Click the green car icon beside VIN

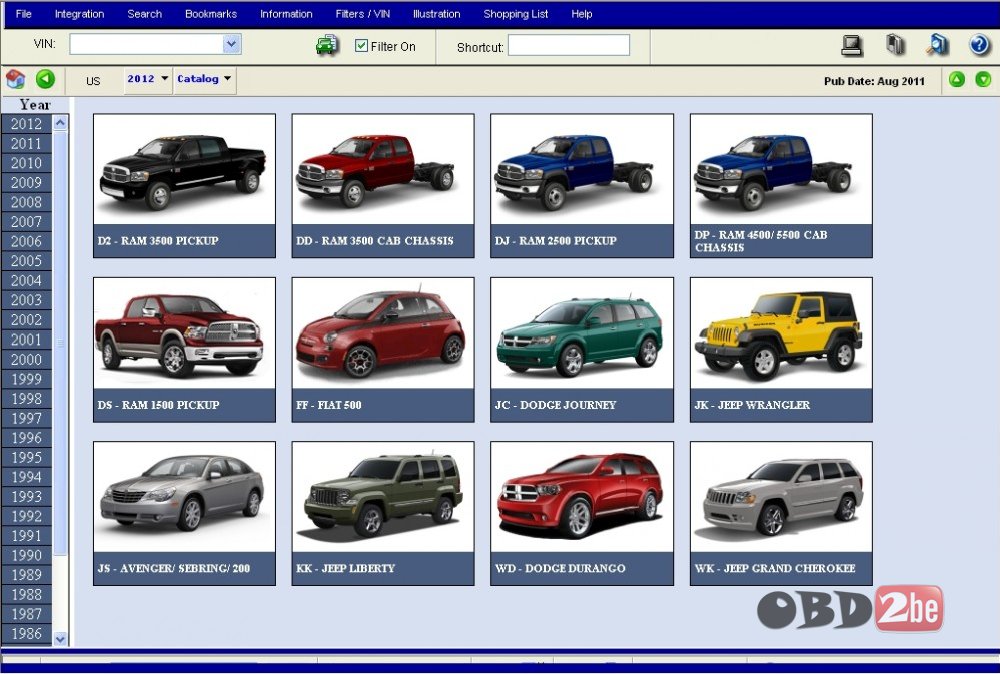click(x=327, y=45)
